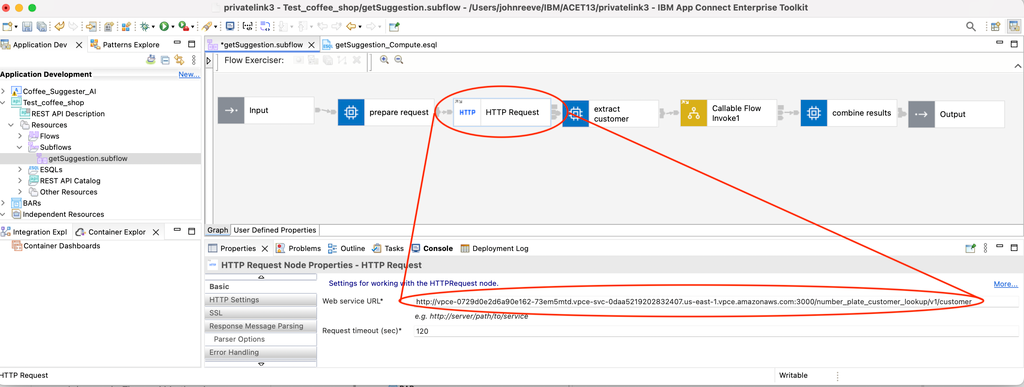Open the Deployment Log tab
The height and width of the screenshot is (387, 1024).
tap(494, 248)
